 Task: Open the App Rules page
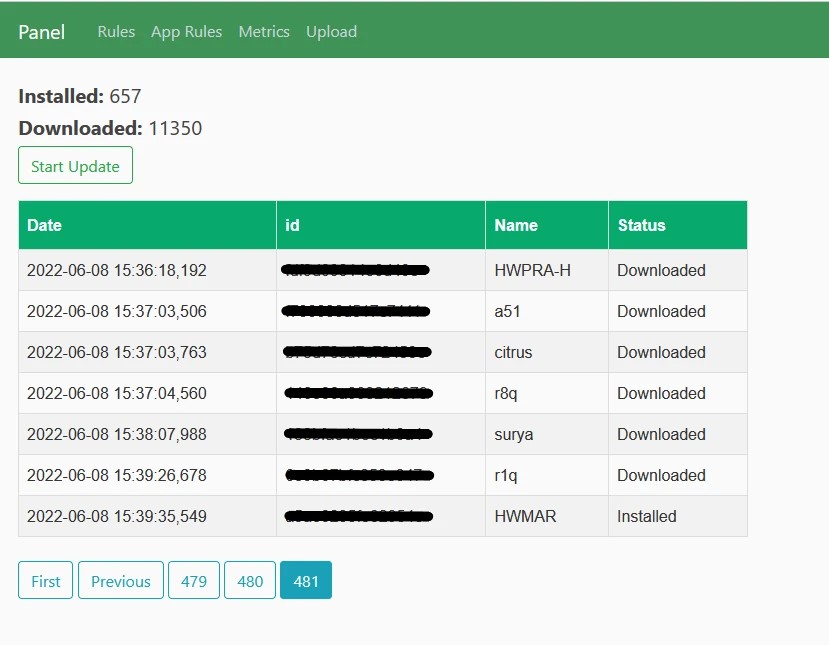pyautogui.click(x=186, y=32)
